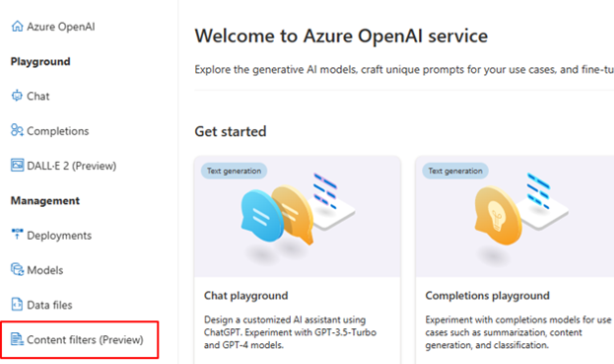614x364 pixels.
Task: Click the Data files icon
Action: [17, 304]
